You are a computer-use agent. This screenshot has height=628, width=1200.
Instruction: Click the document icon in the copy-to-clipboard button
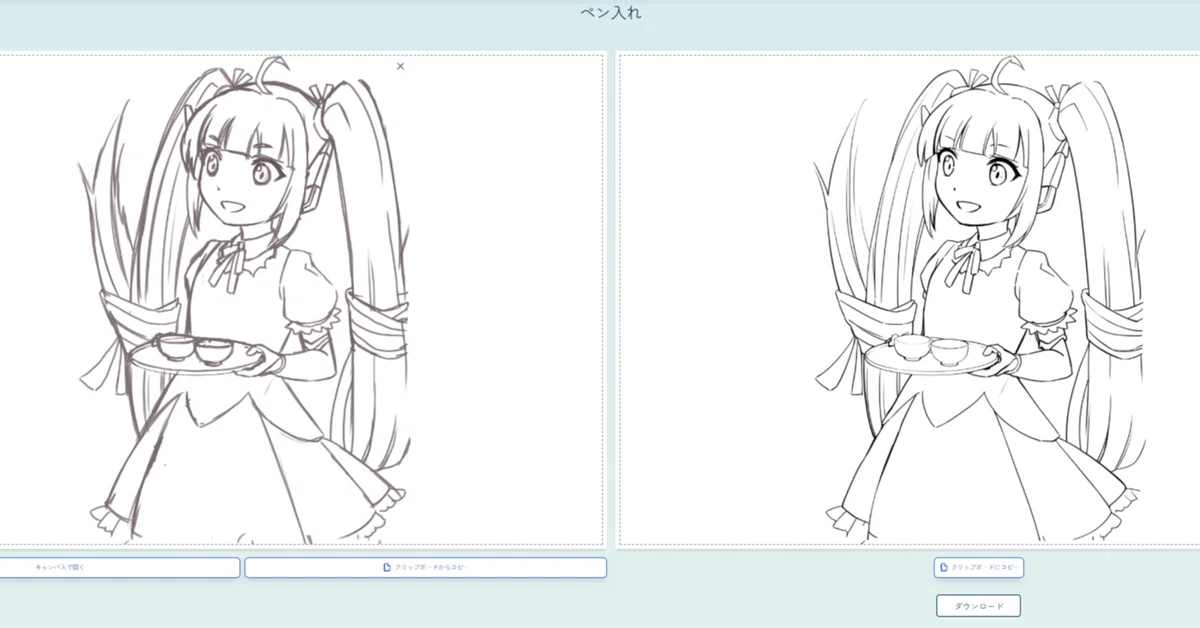[x=943, y=567]
